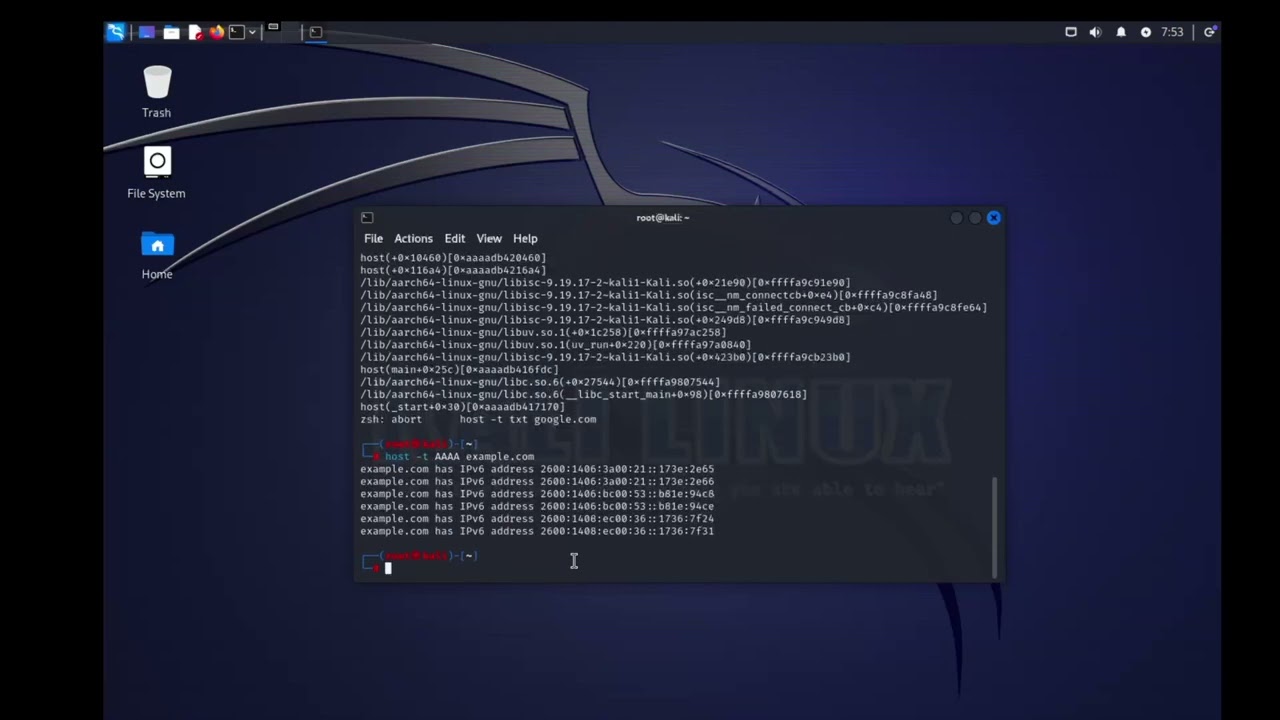Click the terminal window title bar icon

click(x=367, y=217)
